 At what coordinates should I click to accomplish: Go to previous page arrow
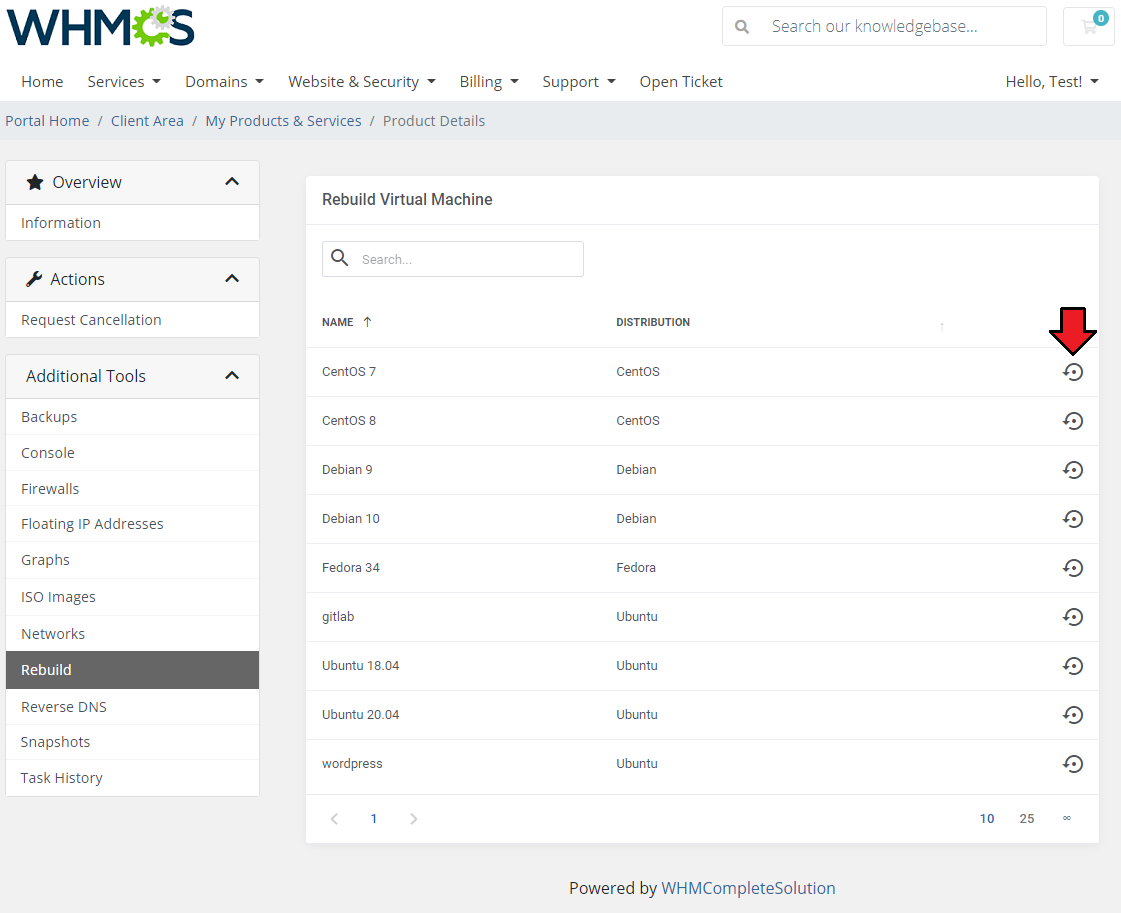tap(334, 819)
